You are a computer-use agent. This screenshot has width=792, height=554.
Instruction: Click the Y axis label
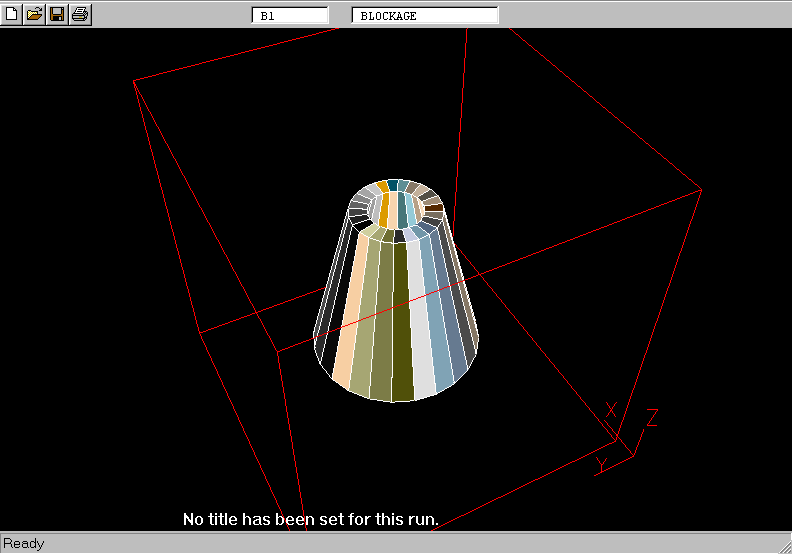[x=602, y=464]
